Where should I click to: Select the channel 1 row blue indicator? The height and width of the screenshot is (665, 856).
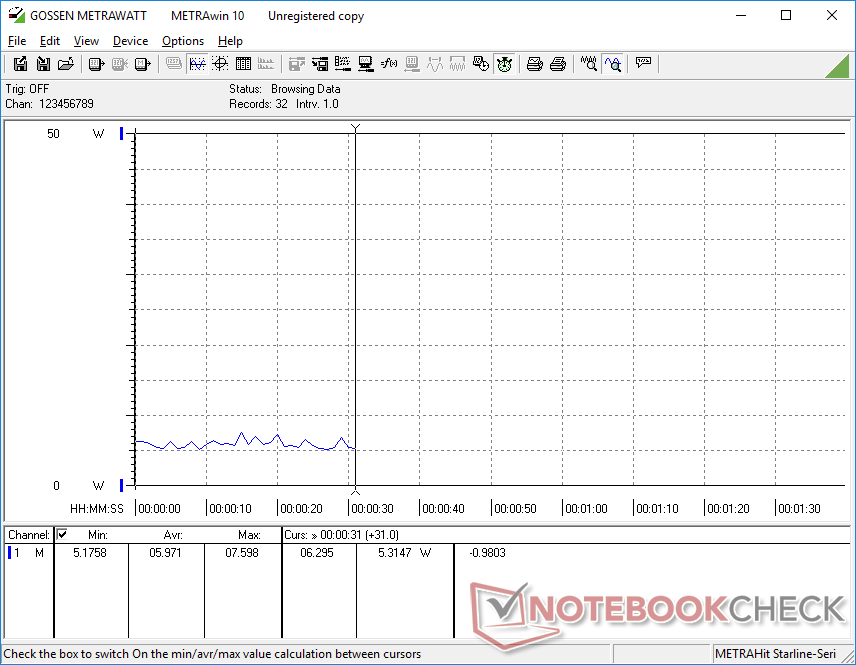9,553
